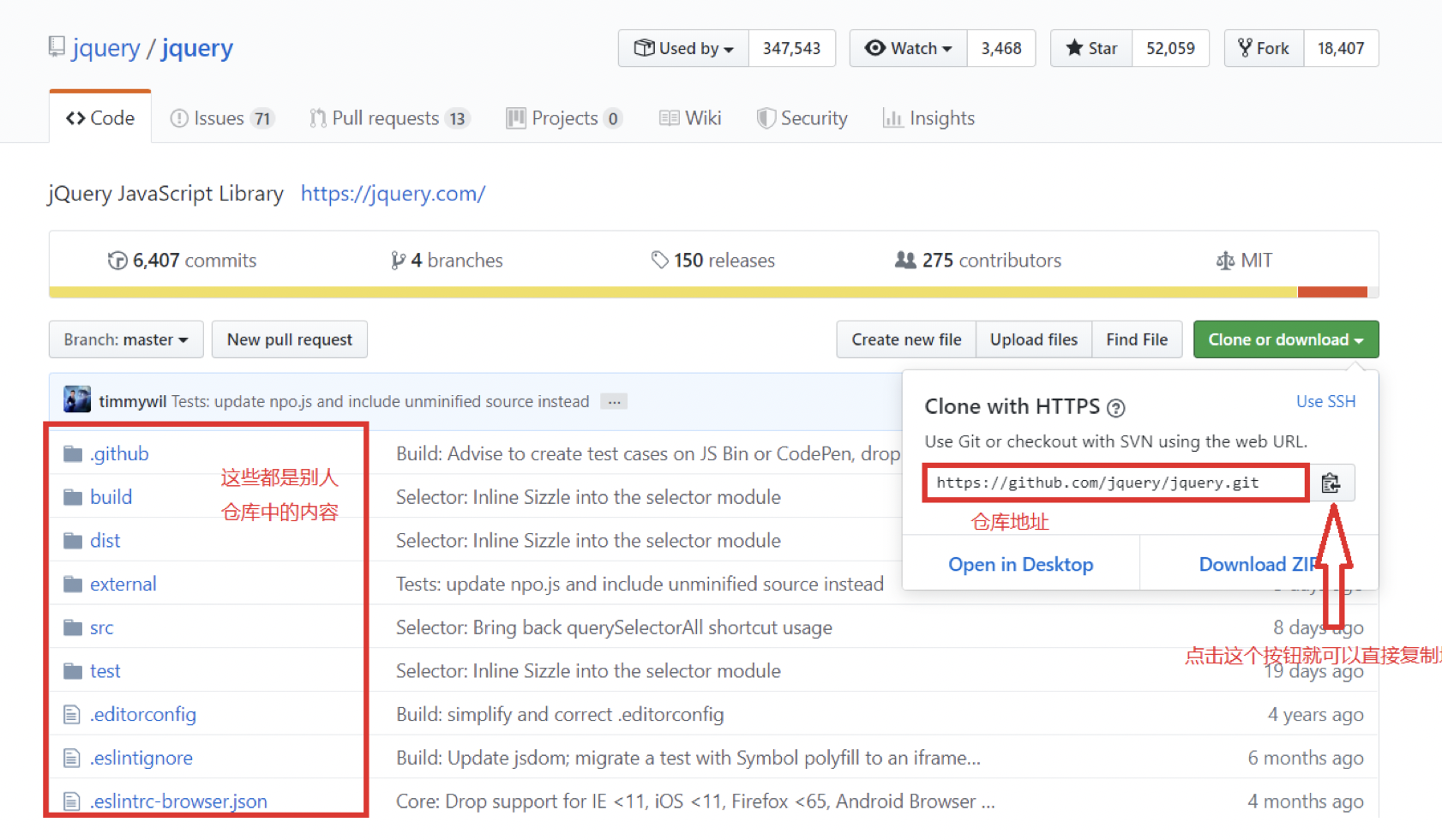
Task: Click the .eslintignore file icon
Action: (x=72, y=759)
